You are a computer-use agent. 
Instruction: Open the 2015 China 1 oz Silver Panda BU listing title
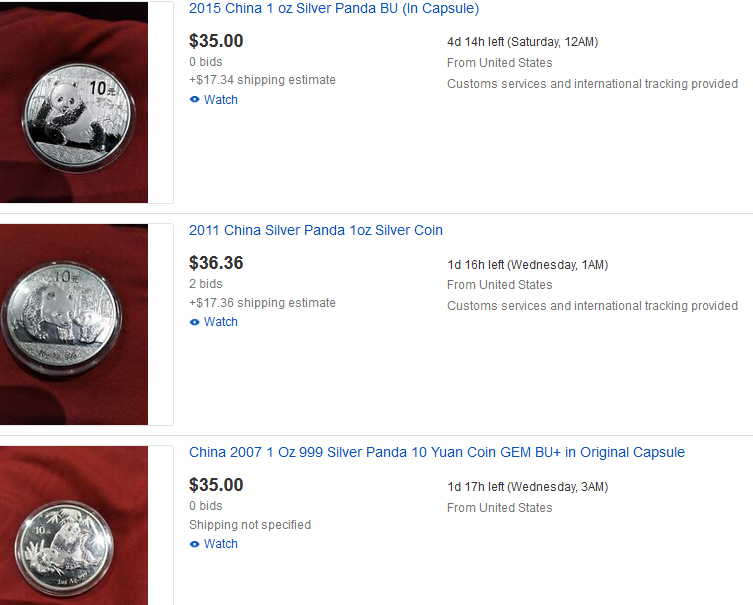coord(333,9)
